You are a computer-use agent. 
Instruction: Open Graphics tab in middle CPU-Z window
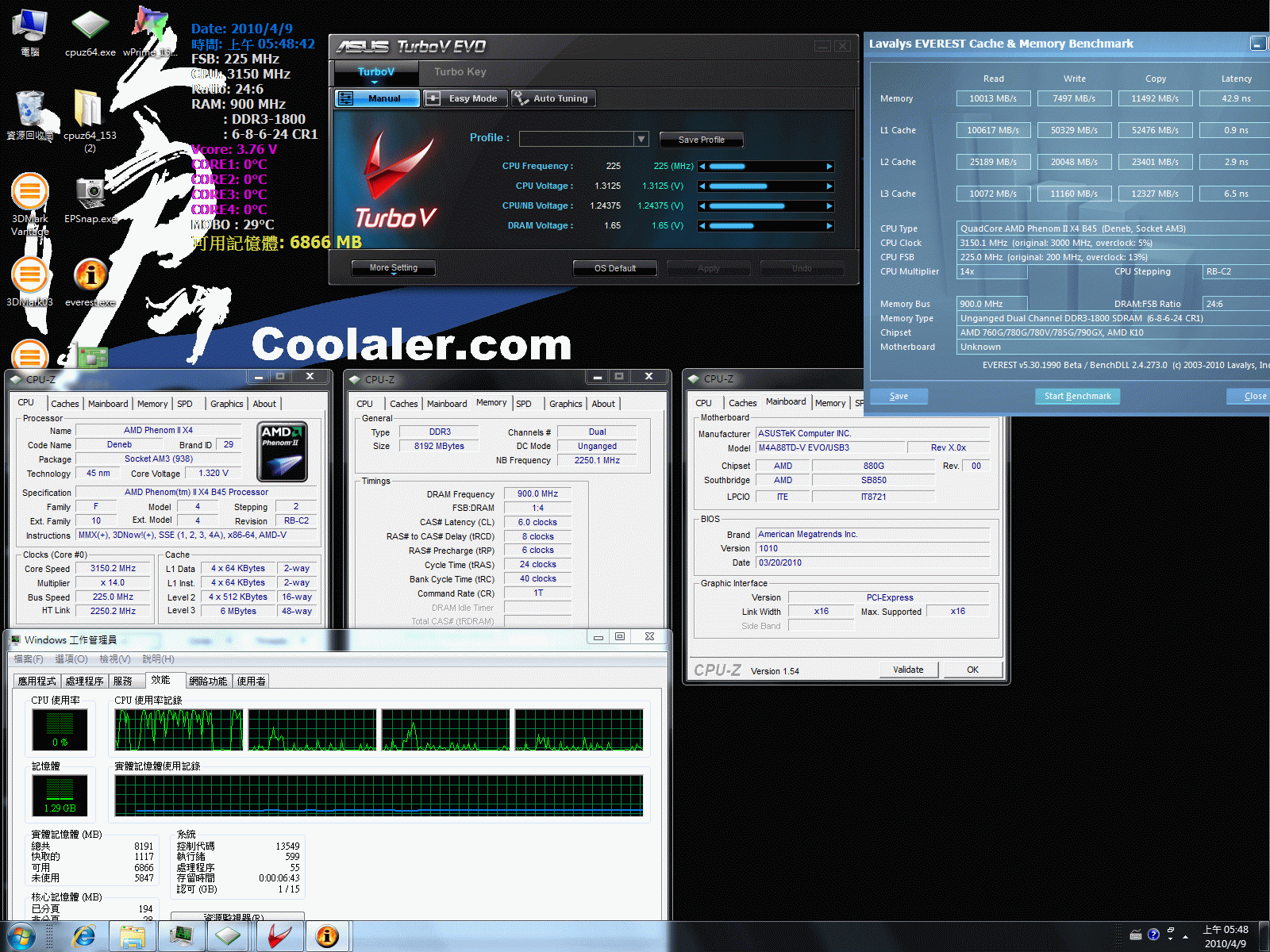(566, 404)
